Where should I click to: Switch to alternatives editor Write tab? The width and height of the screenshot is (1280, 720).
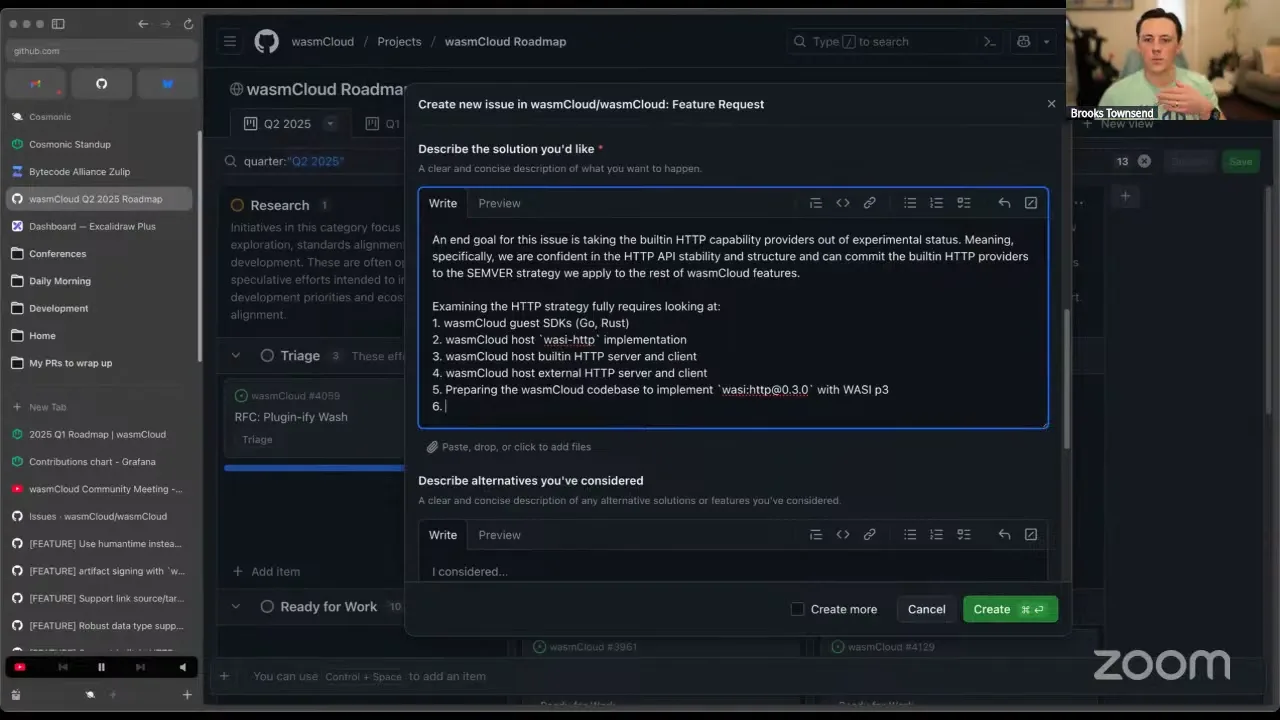443,535
